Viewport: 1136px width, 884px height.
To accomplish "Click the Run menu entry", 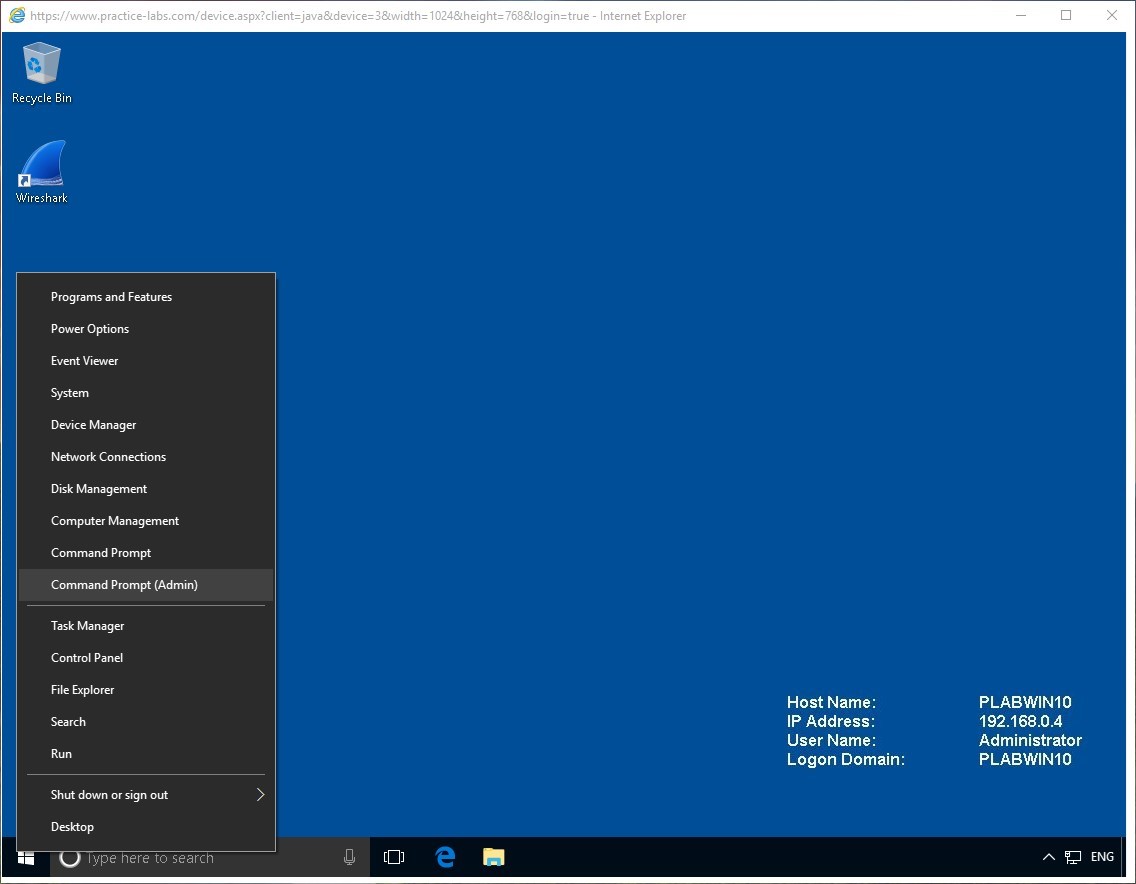I will tap(61, 754).
